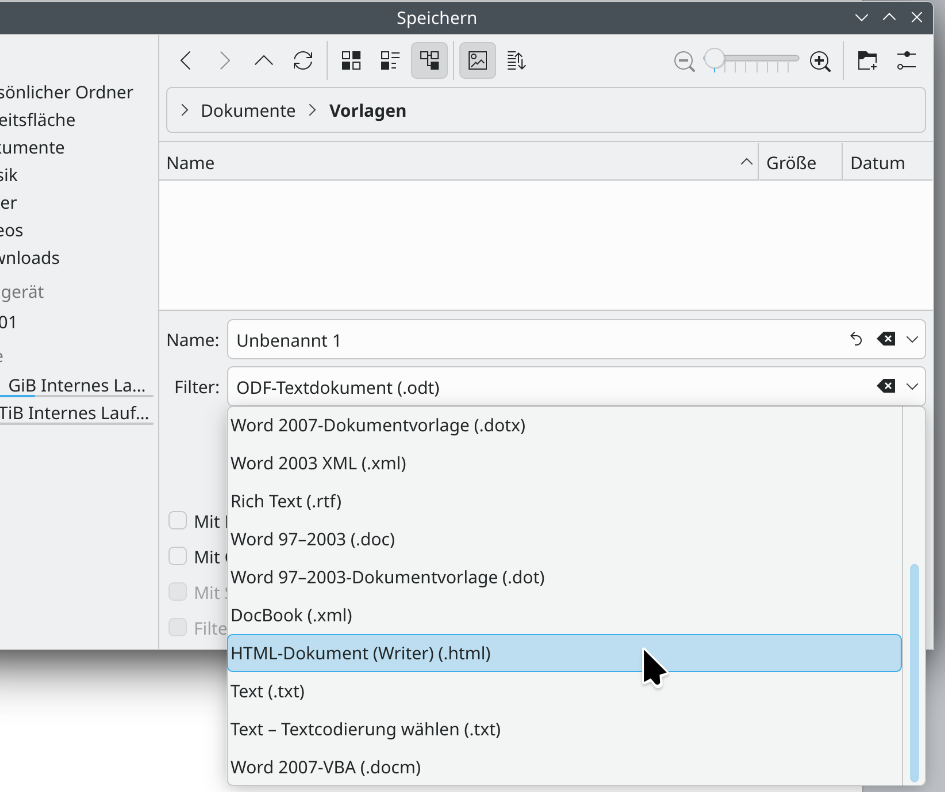This screenshot has height=792, width=945.
Task: Navigate to Dokumente in breadcrumb
Action: 248,111
